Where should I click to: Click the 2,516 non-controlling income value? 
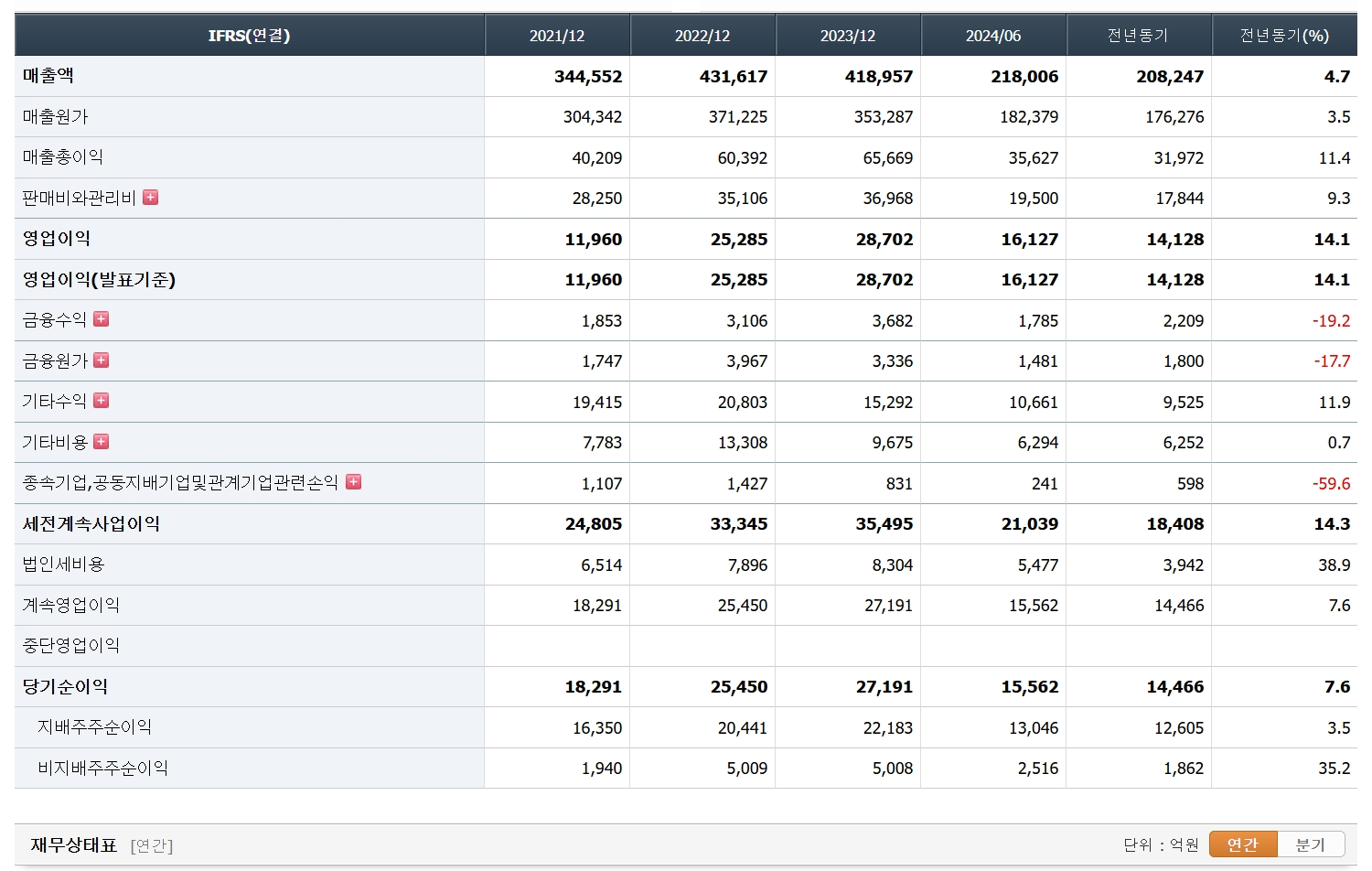[x=1038, y=769]
